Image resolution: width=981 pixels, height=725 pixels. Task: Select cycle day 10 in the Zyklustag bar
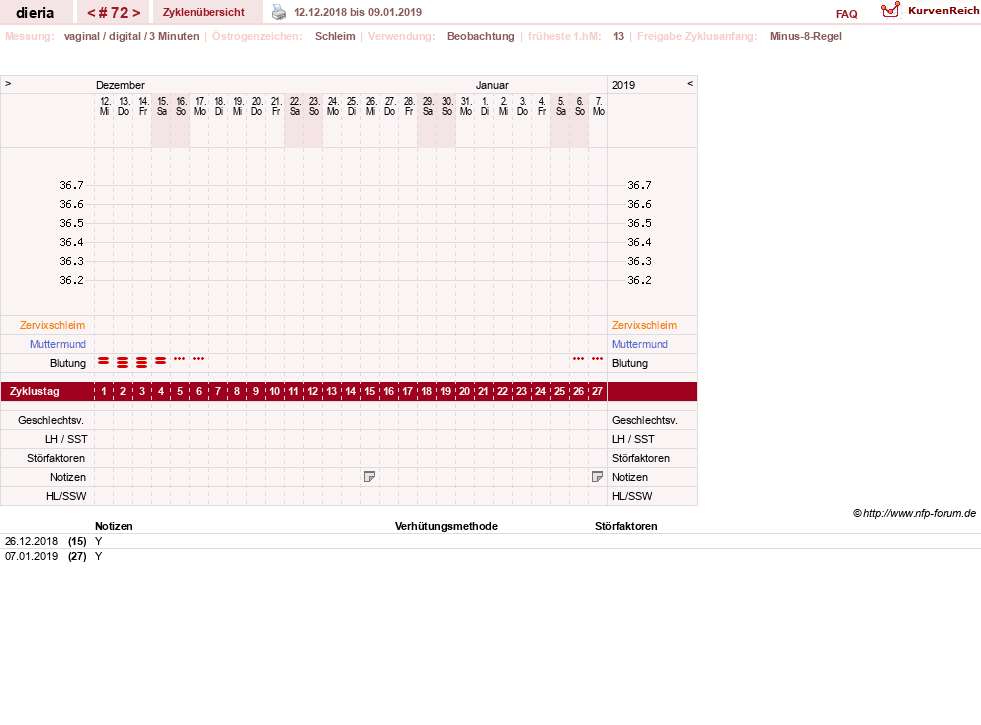(x=275, y=392)
